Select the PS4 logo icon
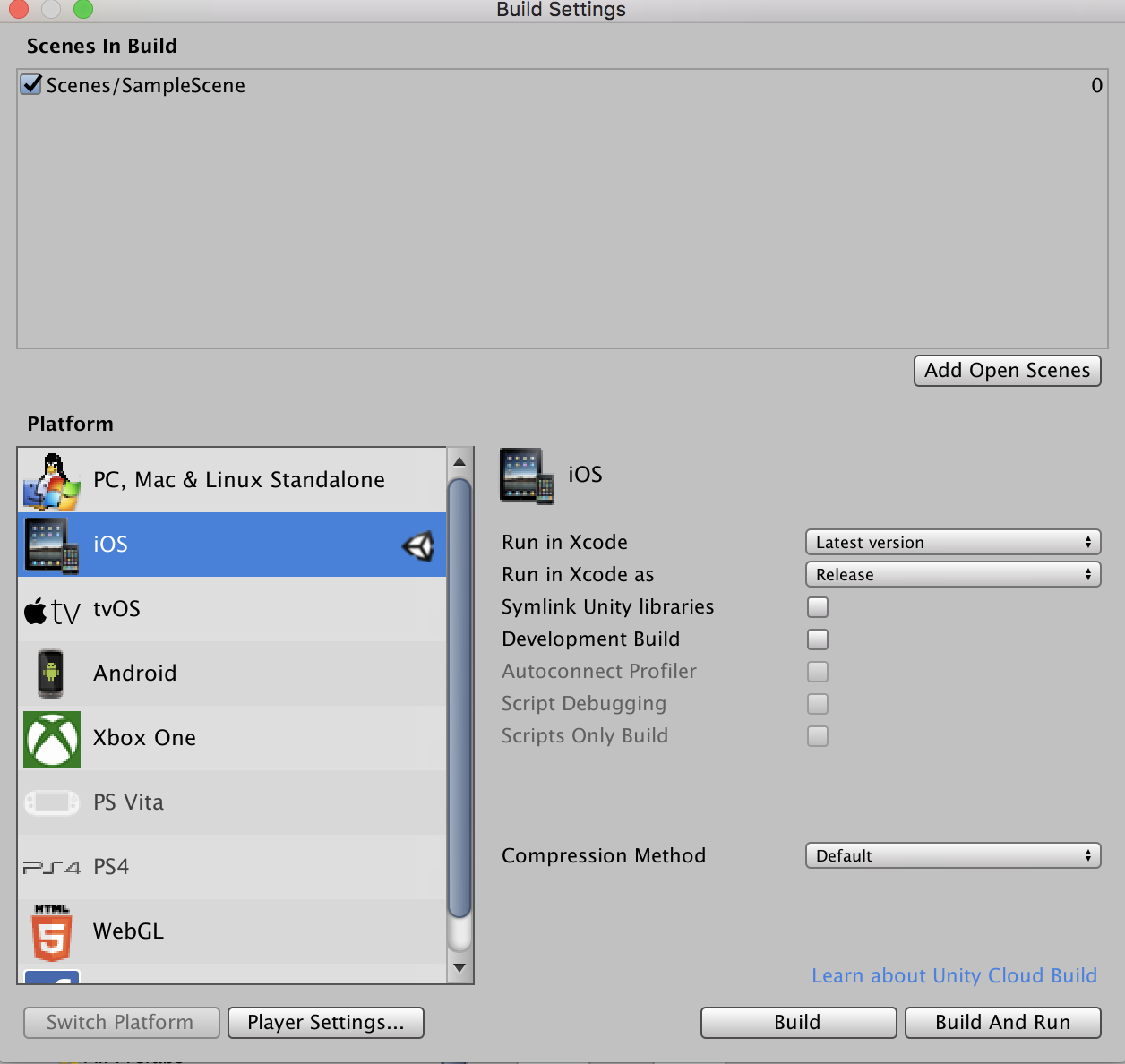This screenshot has height=1064, width=1125. 52,867
